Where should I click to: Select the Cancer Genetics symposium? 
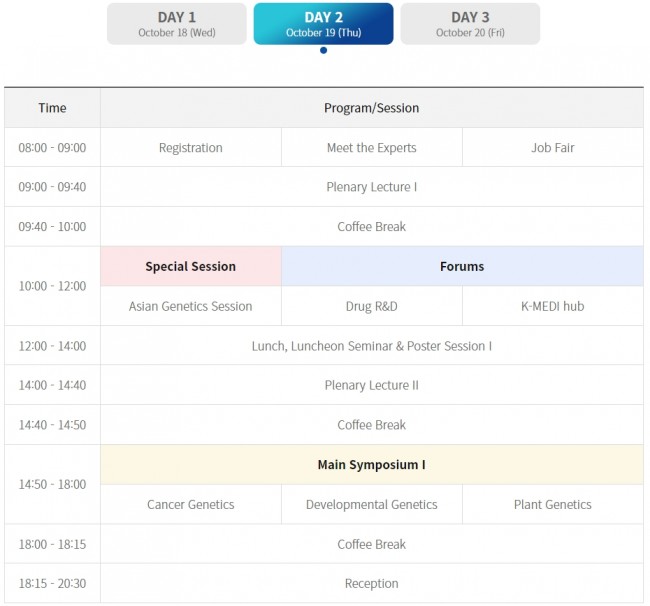(191, 504)
